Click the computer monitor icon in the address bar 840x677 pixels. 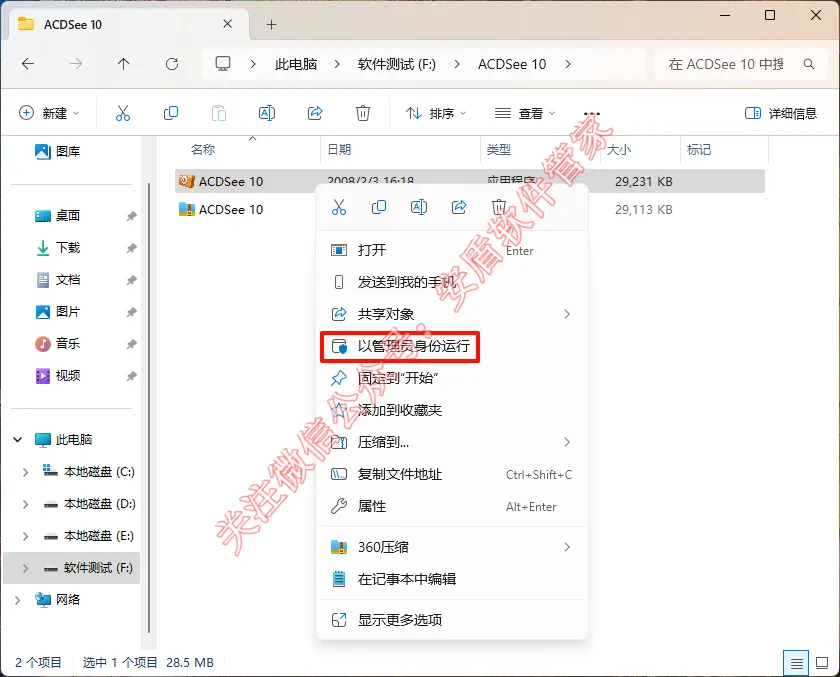(x=223, y=64)
